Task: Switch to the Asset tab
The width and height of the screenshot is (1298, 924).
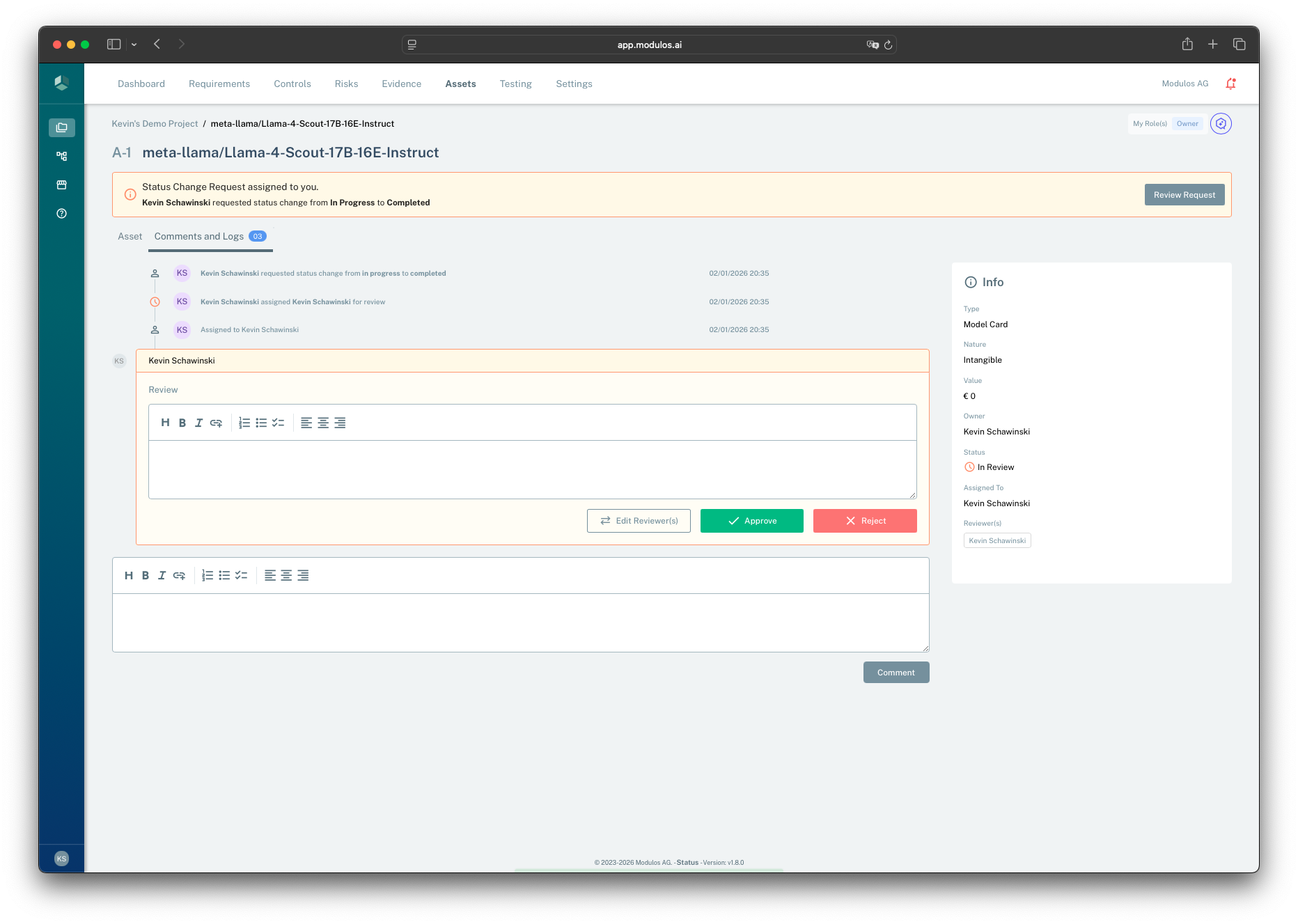Action: tap(130, 236)
